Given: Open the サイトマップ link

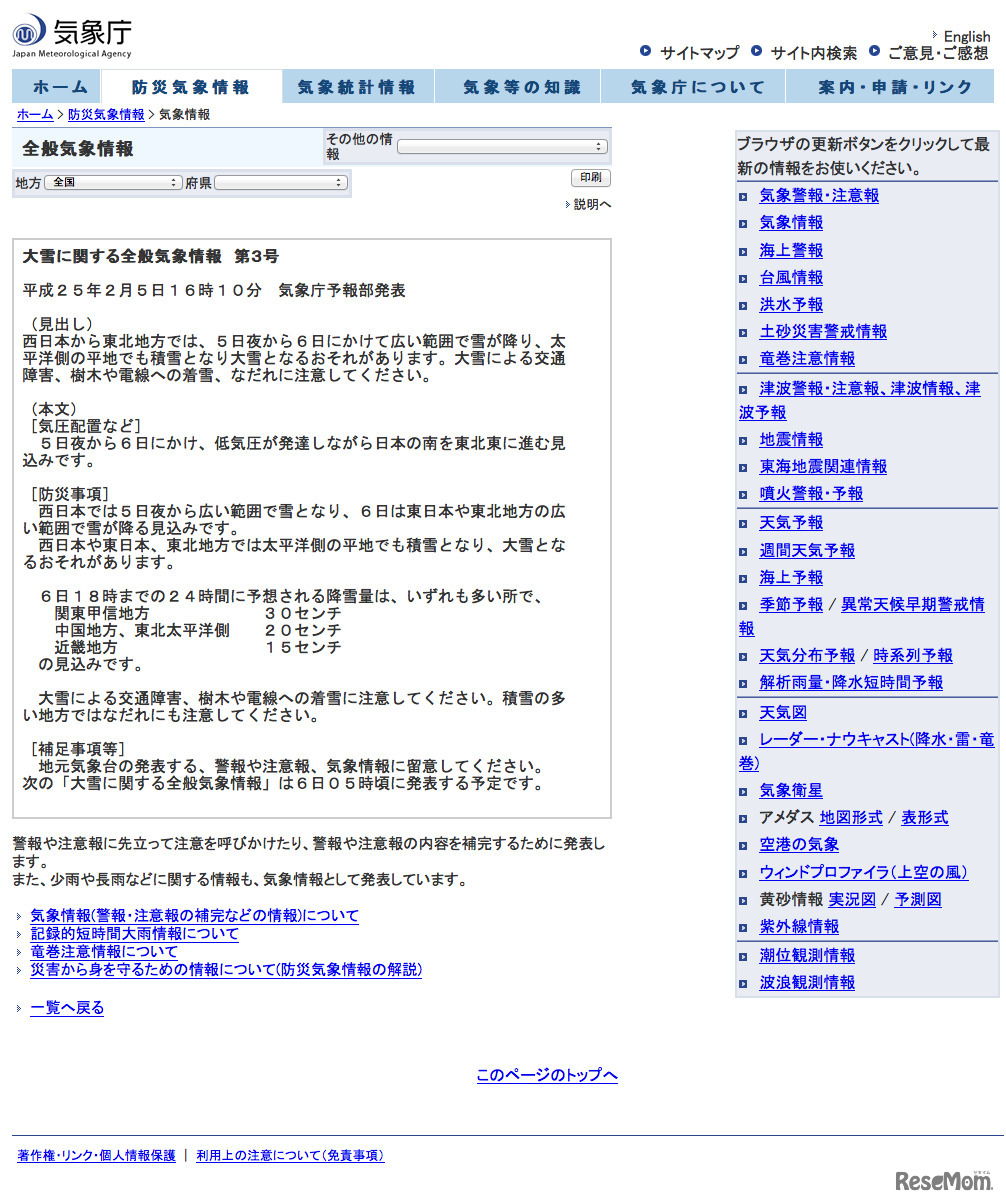Looking at the screenshot, I should point(699,53).
